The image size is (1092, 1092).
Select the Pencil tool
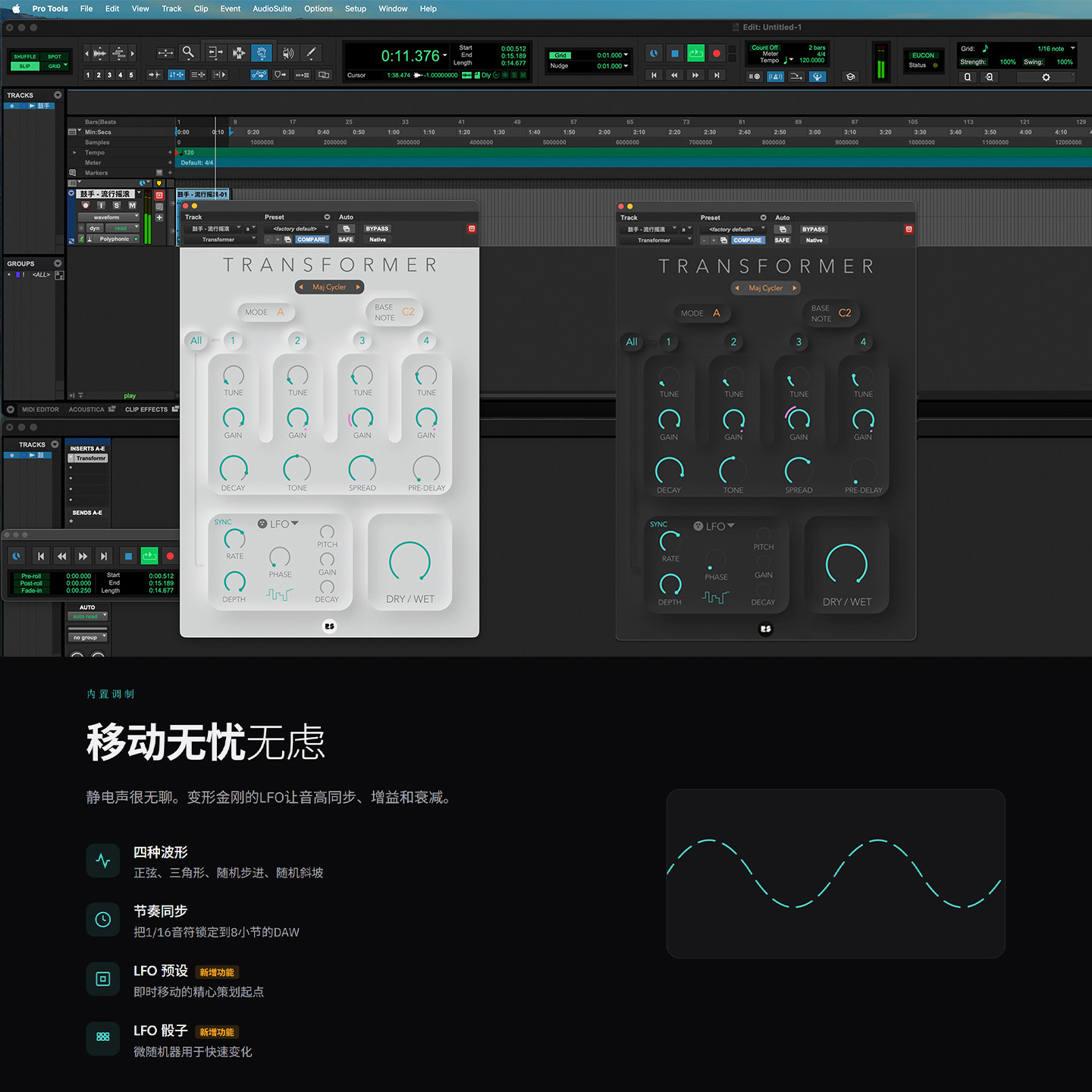click(310, 53)
